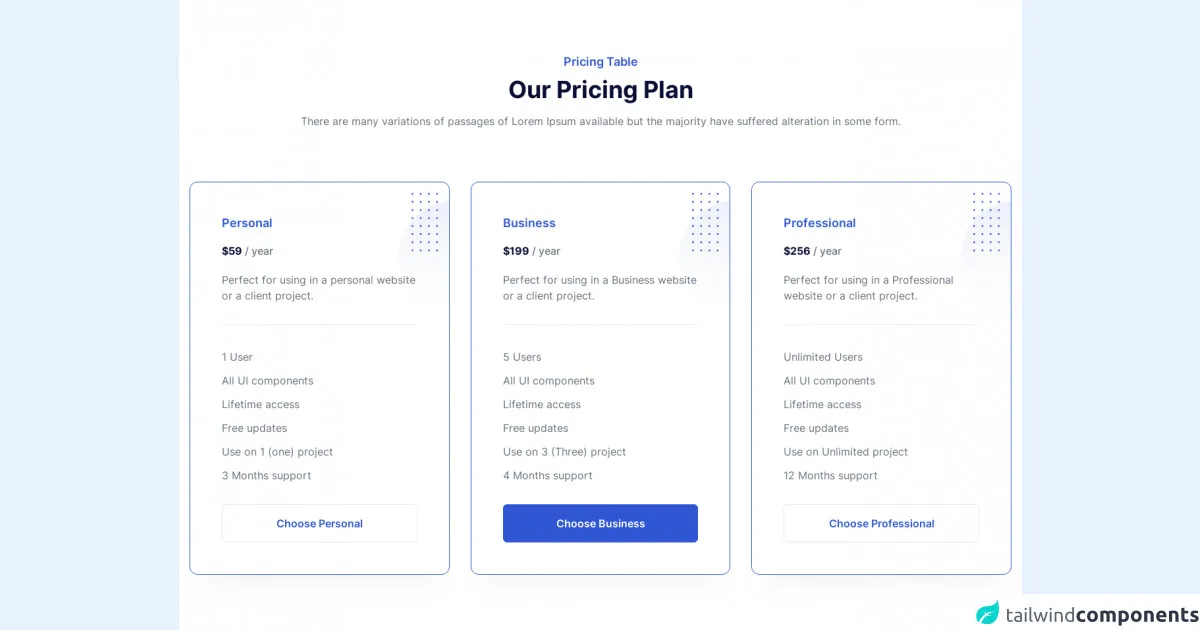Click the Pricing Table label
Viewport: 1200px width, 630px height.
(x=600, y=62)
